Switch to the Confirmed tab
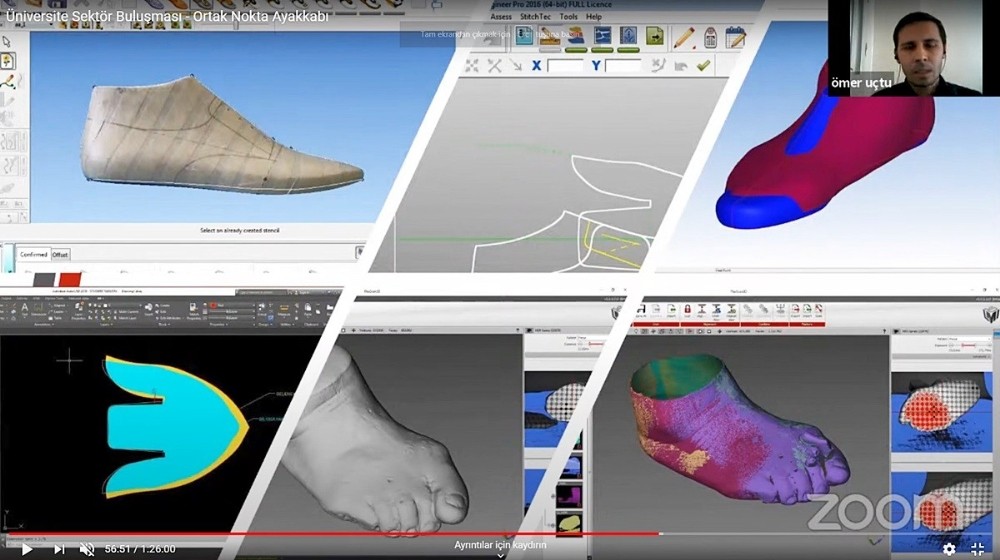Image resolution: width=1000 pixels, height=560 pixels. coord(33,255)
